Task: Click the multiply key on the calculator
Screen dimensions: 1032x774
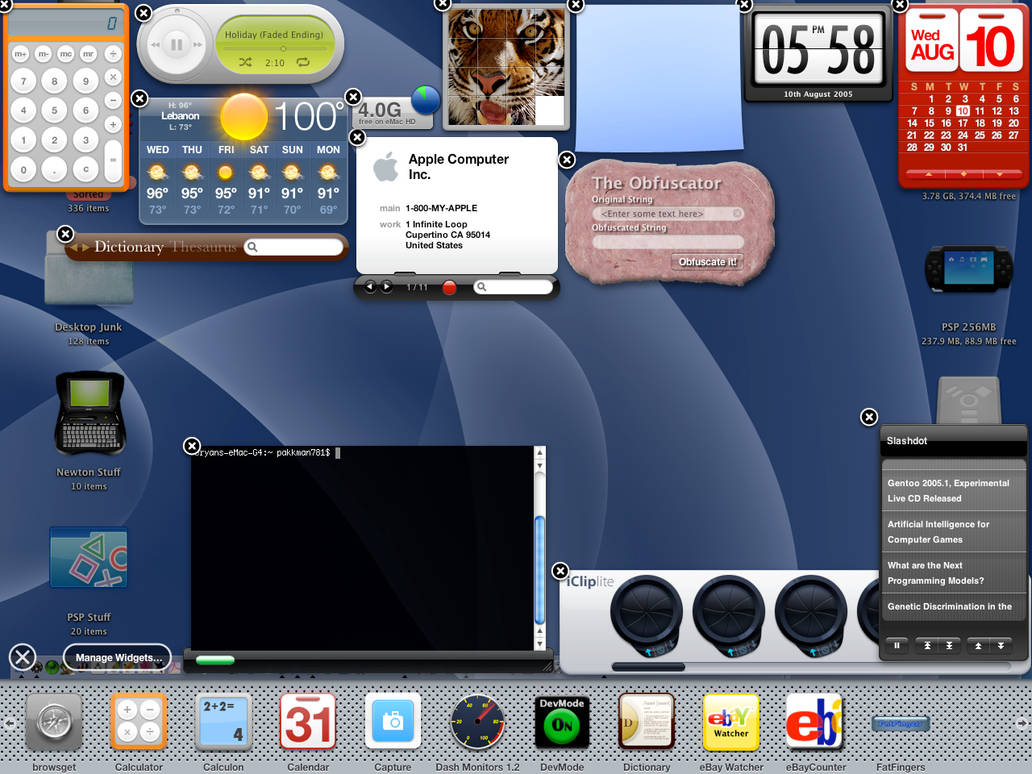Action: (113, 77)
